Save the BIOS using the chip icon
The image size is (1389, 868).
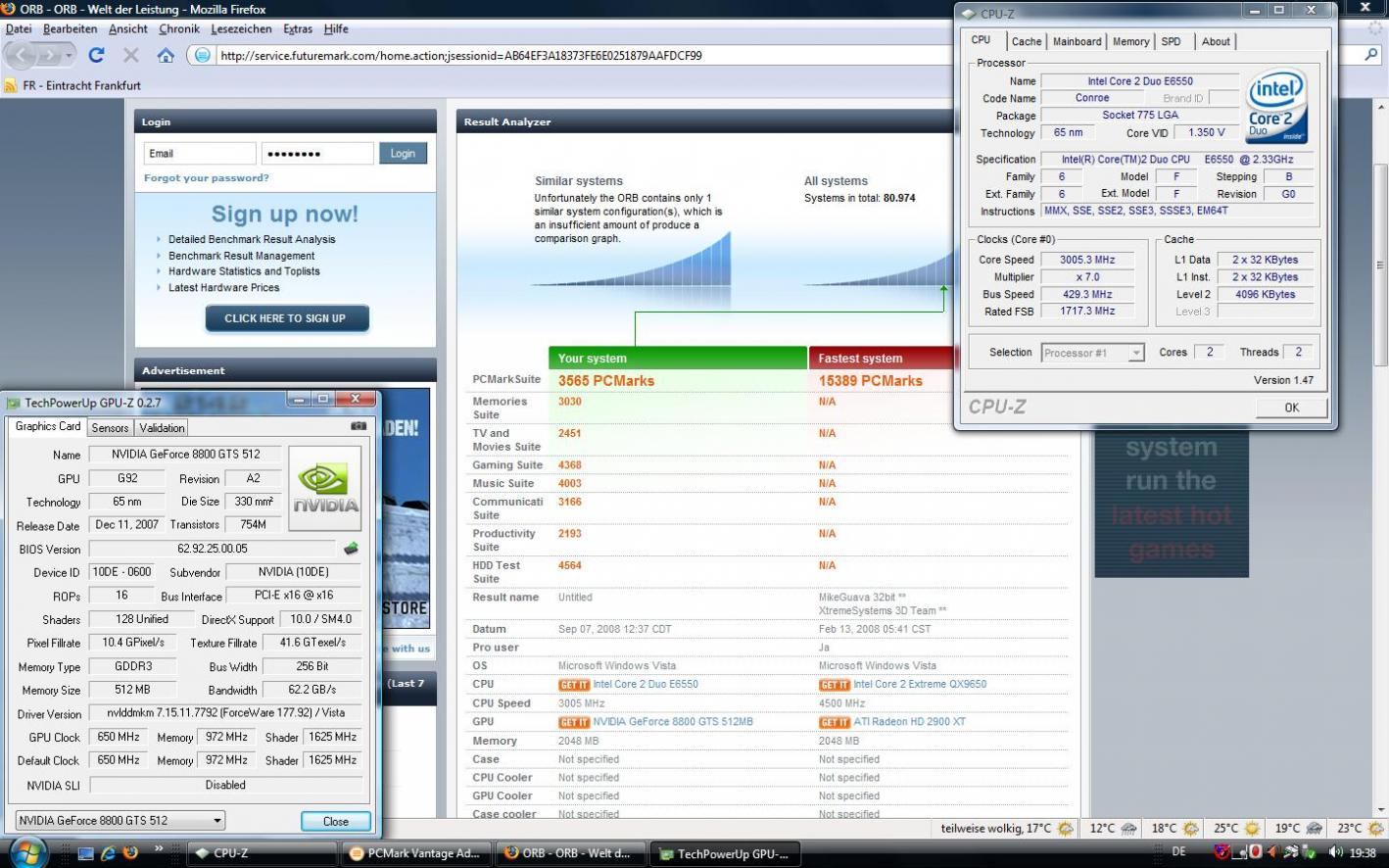351,549
